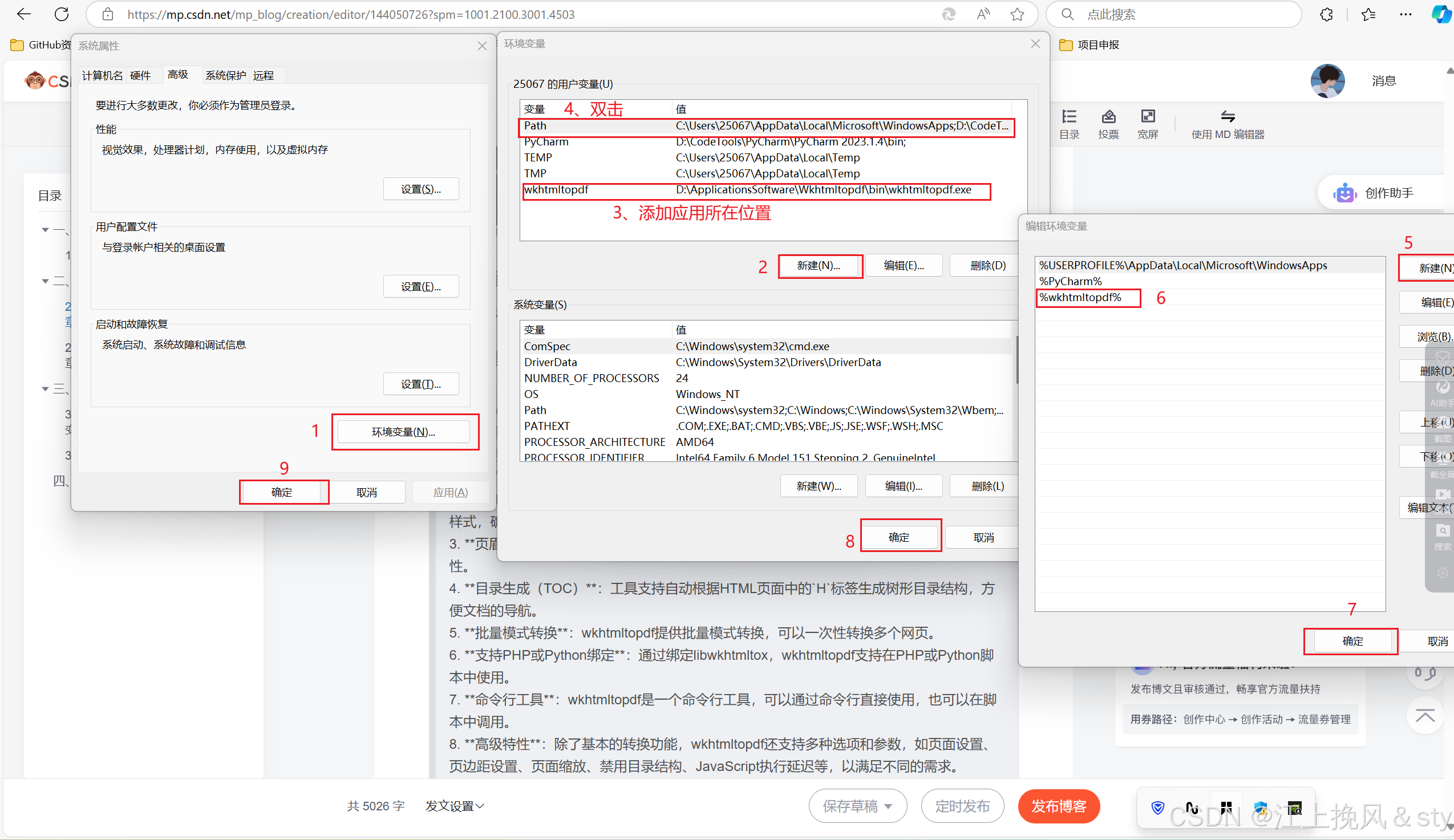This screenshot has width=1454, height=840.
Task: Click the 定时发布 button
Action: pos(962,806)
